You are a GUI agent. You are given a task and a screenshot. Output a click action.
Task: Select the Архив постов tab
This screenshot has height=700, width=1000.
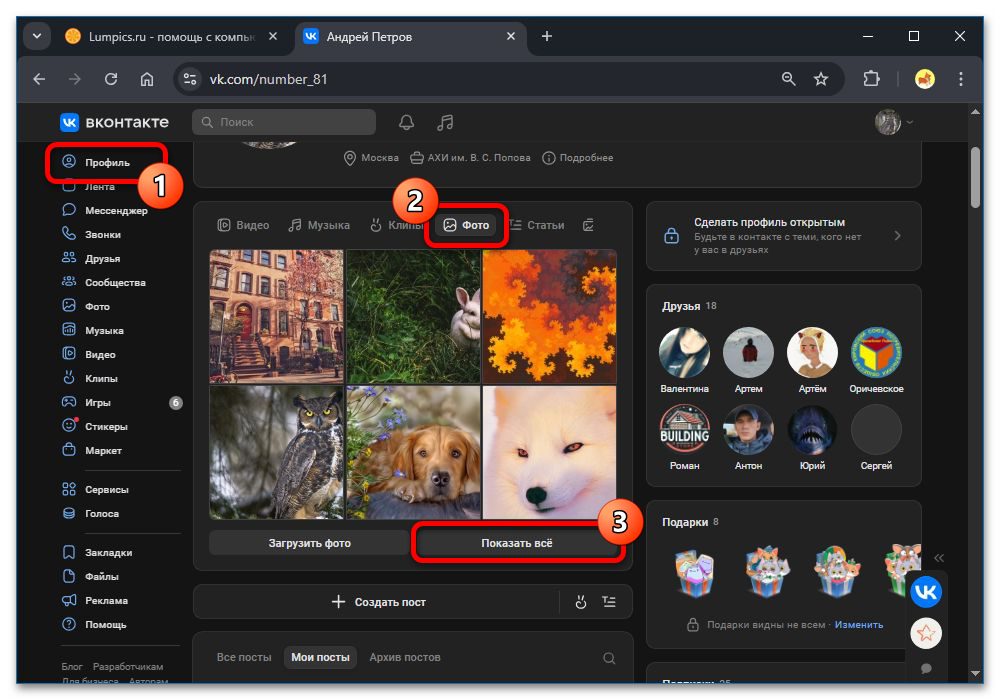coord(405,657)
